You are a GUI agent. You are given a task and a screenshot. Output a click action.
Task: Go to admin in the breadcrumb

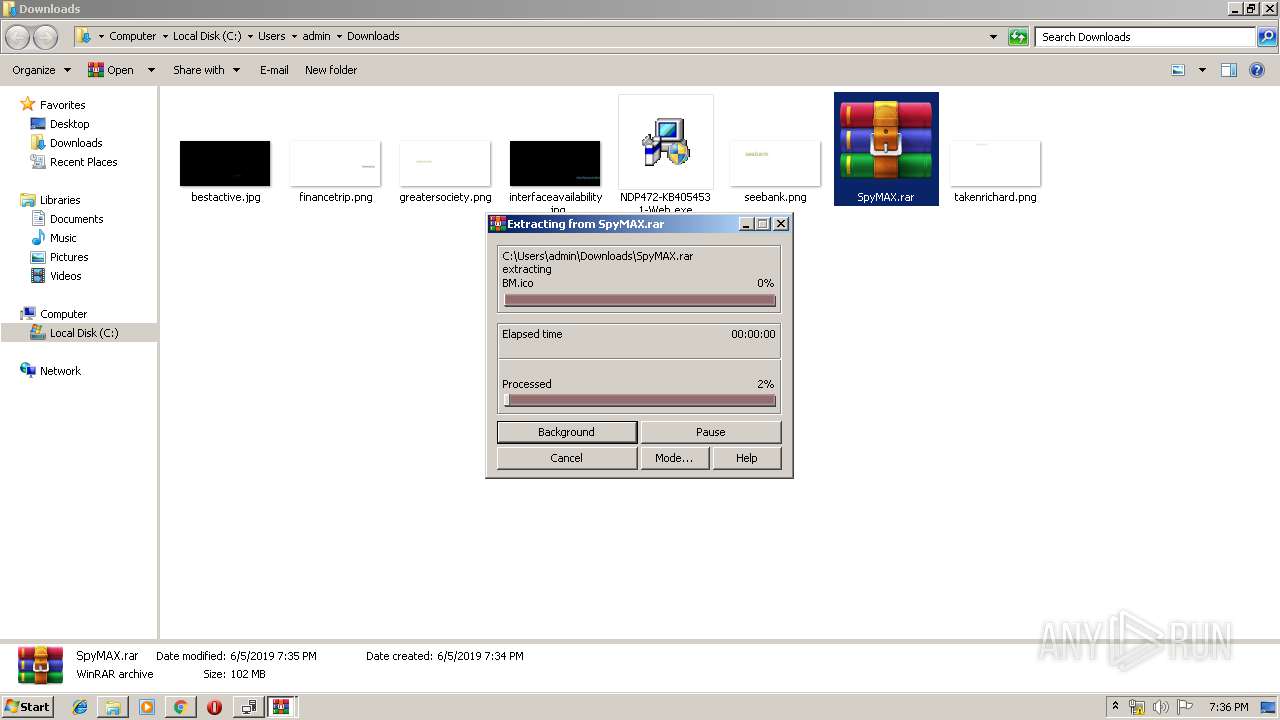point(316,36)
